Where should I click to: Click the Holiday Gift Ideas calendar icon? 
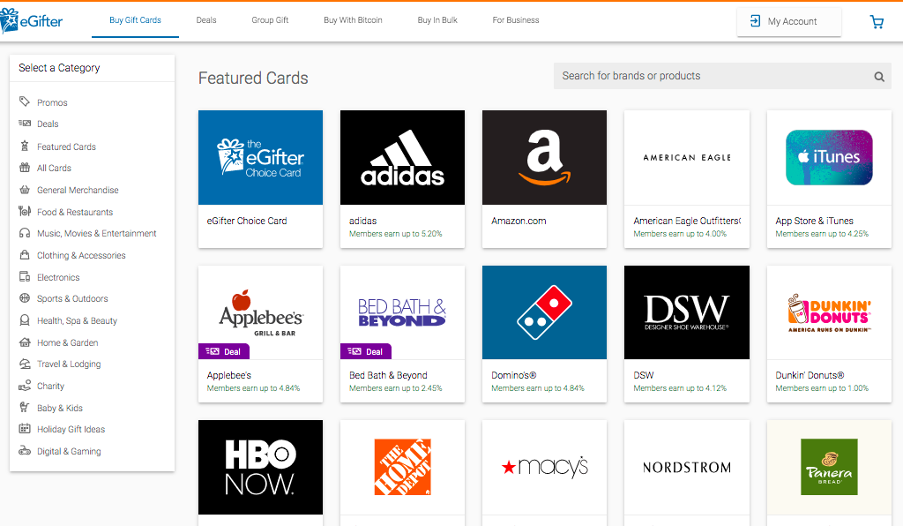point(24,429)
